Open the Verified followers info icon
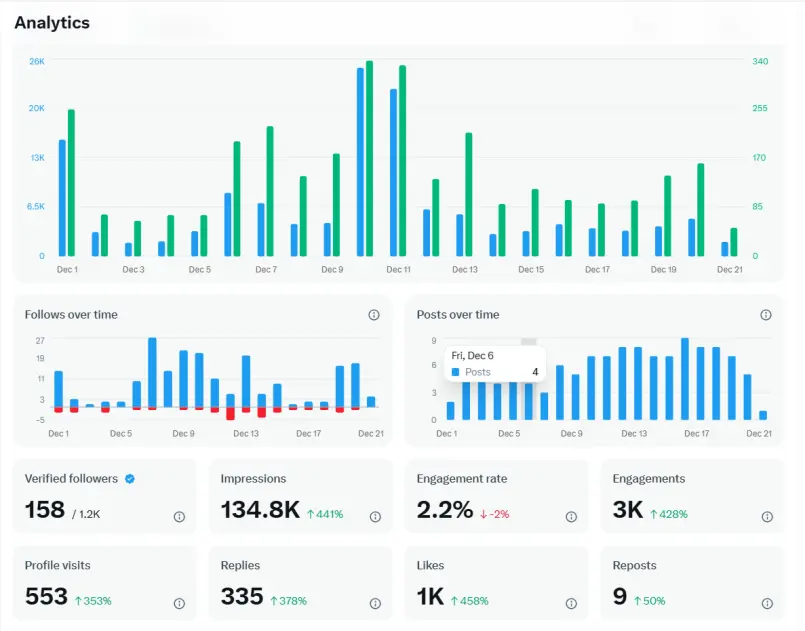Image resolution: width=805 pixels, height=631 pixels. coord(179,517)
